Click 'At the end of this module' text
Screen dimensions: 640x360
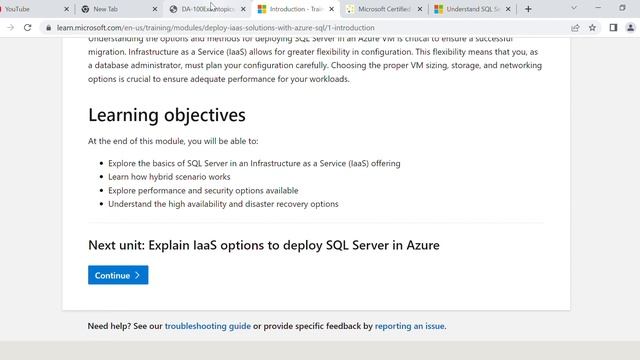tap(173, 141)
